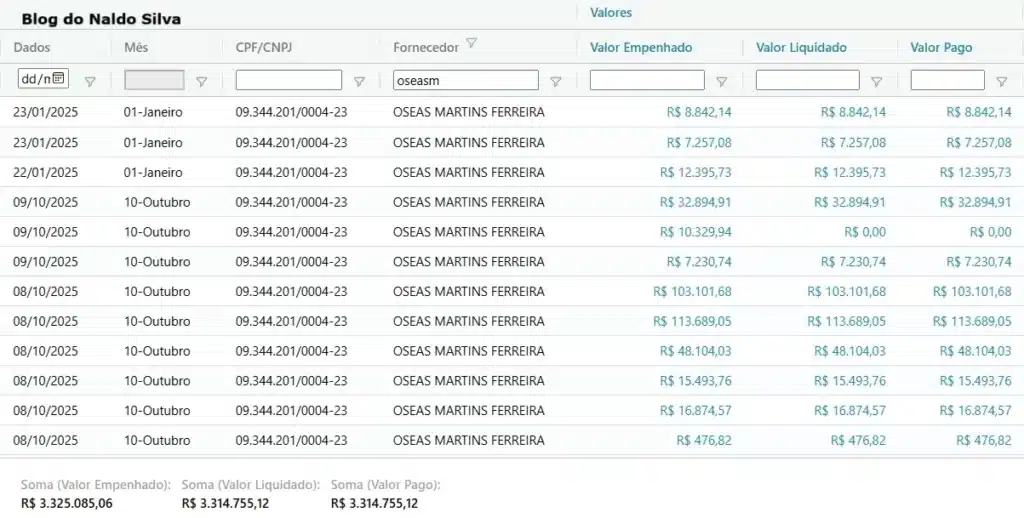Open the filter funnel for Valor Empenhado
The height and width of the screenshot is (518, 1024).
pyautogui.click(x=722, y=82)
